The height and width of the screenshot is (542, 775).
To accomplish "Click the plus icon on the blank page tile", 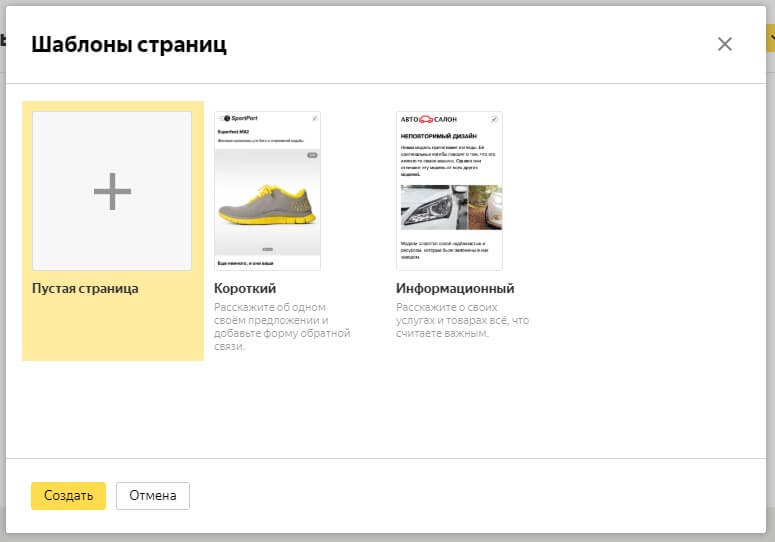I will pyautogui.click(x=112, y=191).
